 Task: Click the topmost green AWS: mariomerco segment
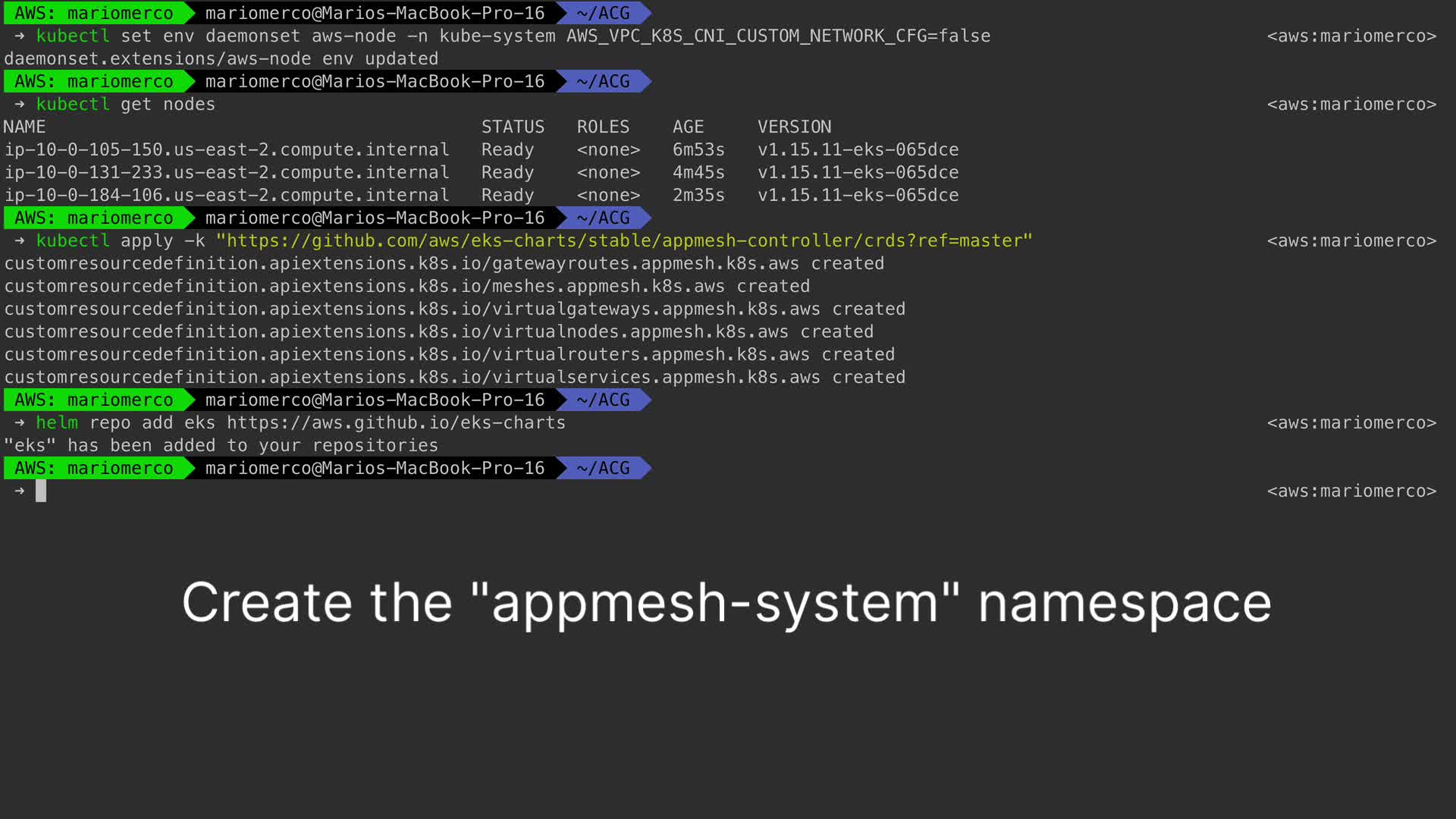pyautogui.click(x=94, y=14)
